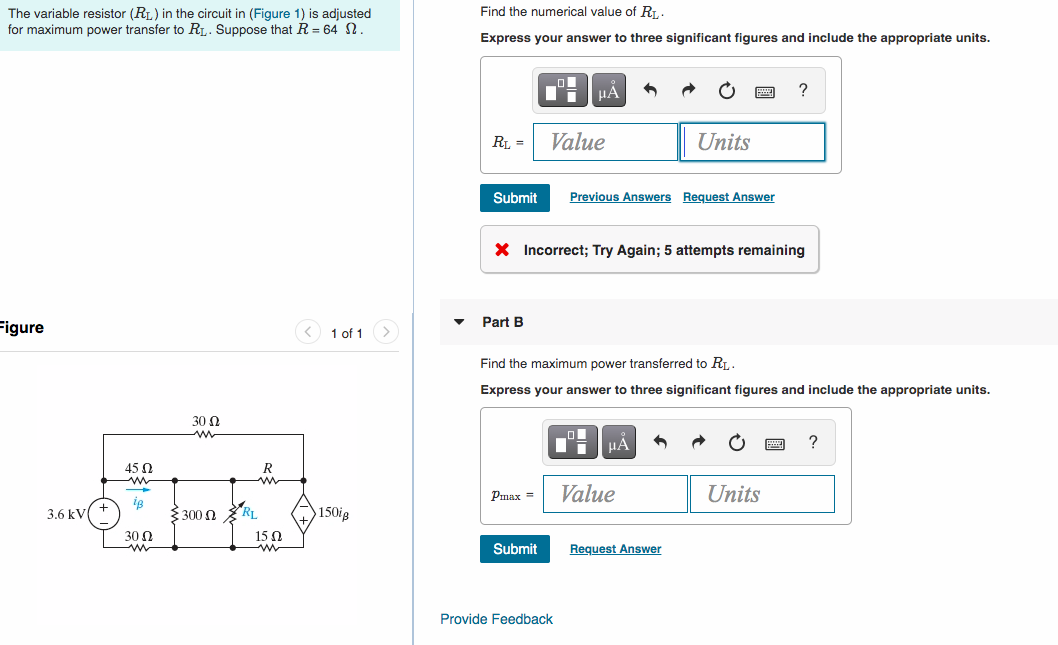Open the equation template icon in Part B toolbar
The image size is (1058, 645).
tap(573, 441)
